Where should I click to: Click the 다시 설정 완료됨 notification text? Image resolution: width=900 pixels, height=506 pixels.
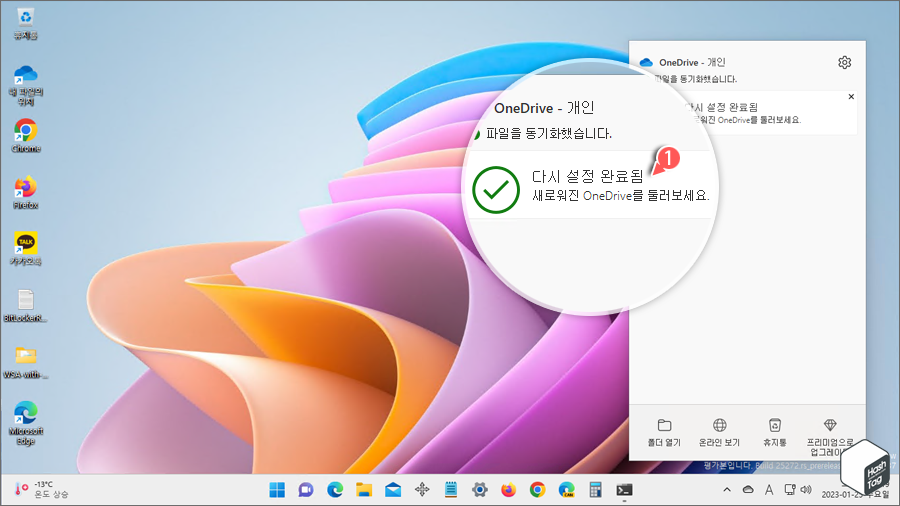[x=587, y=176]
